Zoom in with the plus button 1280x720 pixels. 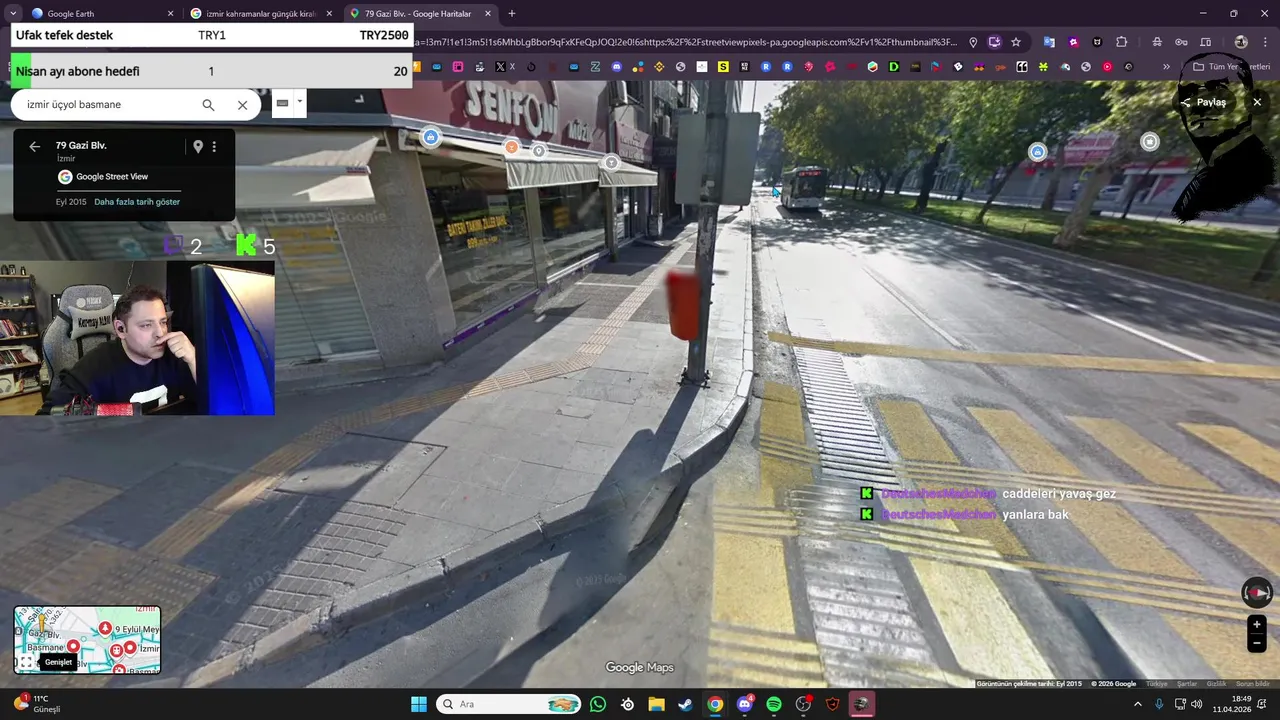(1257, 625)
